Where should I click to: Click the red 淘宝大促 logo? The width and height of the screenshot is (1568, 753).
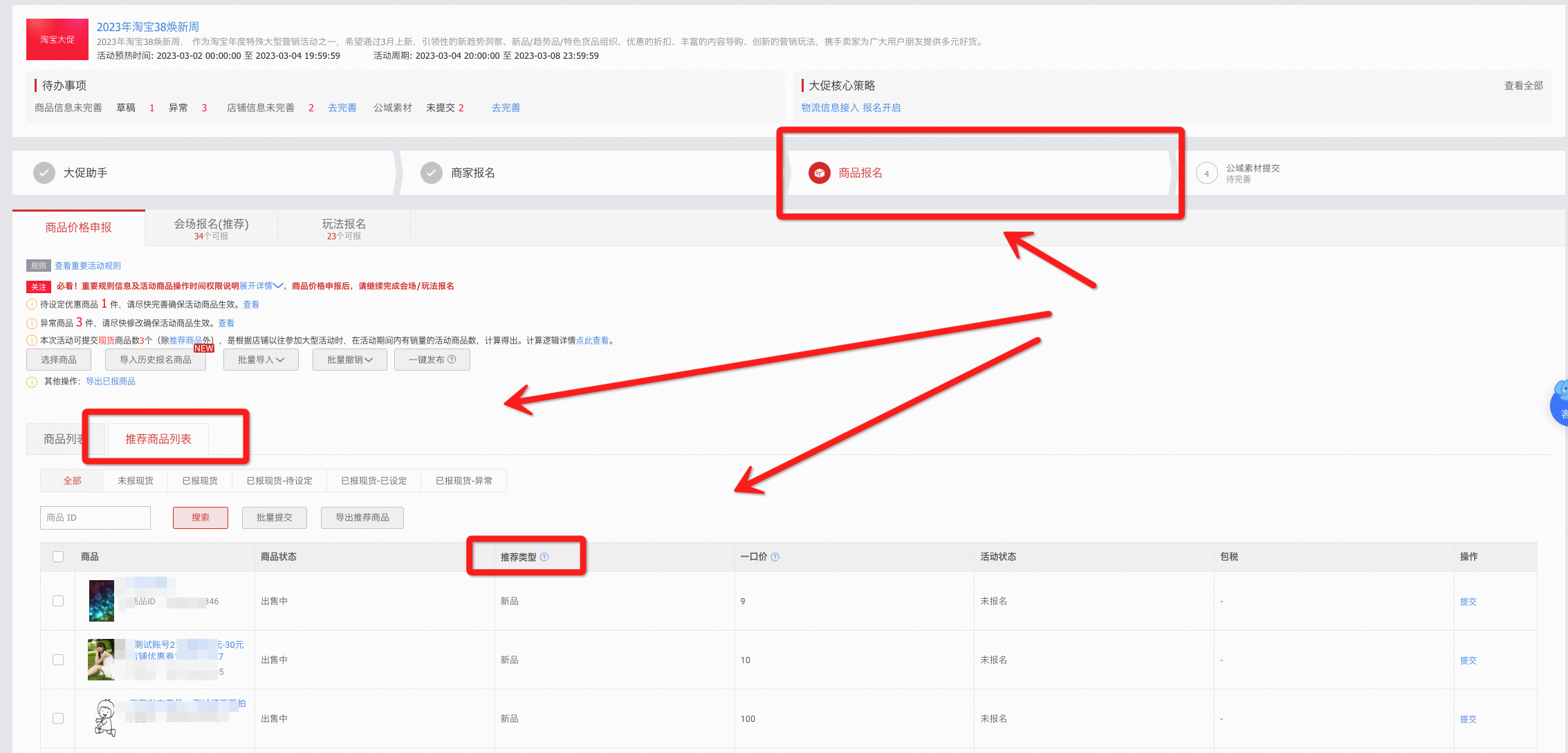click(x=57, y=39)
